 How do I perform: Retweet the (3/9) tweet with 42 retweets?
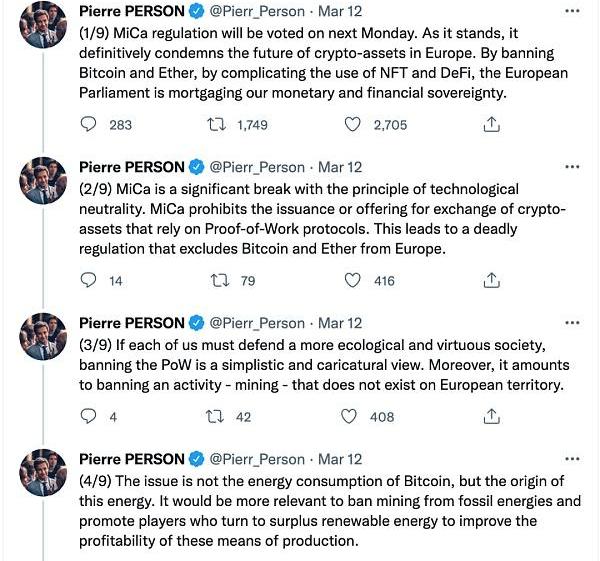tap(215, 416)
